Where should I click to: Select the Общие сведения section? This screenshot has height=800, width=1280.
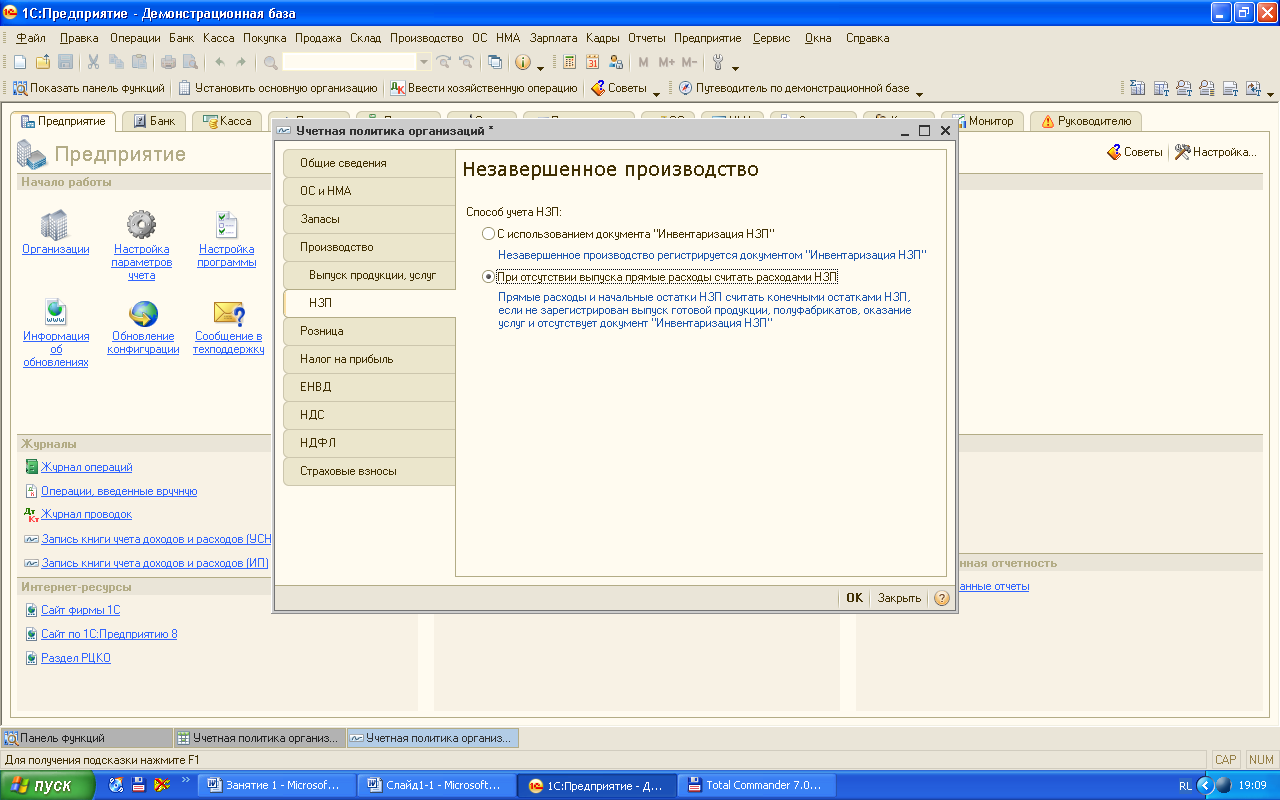[x=369, y=163]
